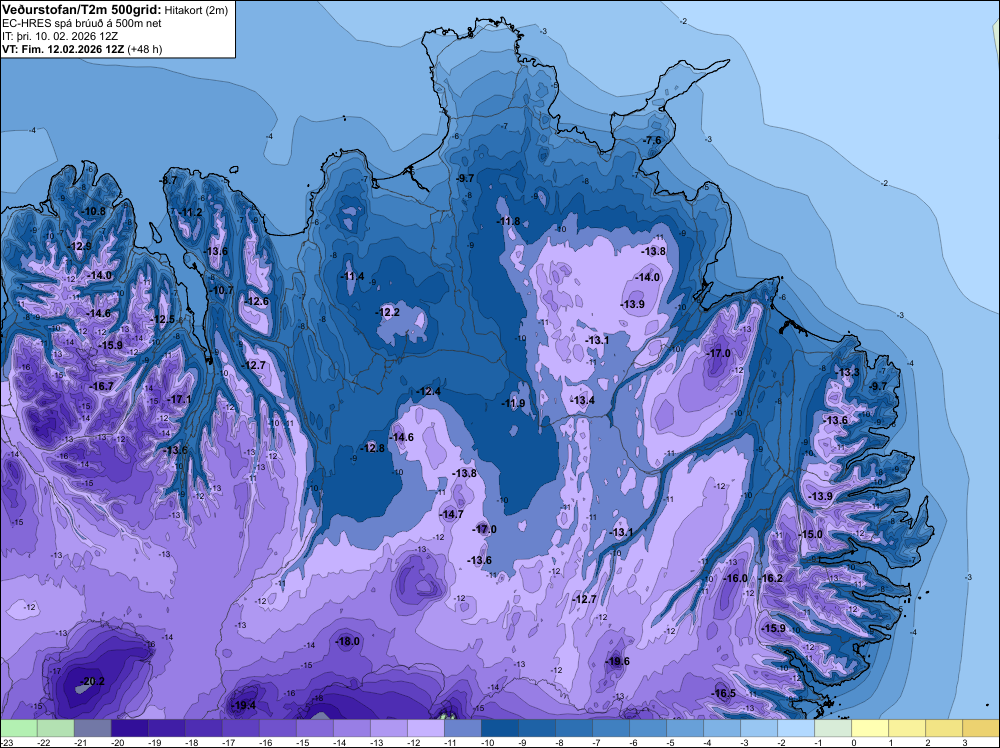The height and width of the screenshot is (748, 1000).
Task: Click the -16.5 temperature label
Action: click(x=723, y=693)
